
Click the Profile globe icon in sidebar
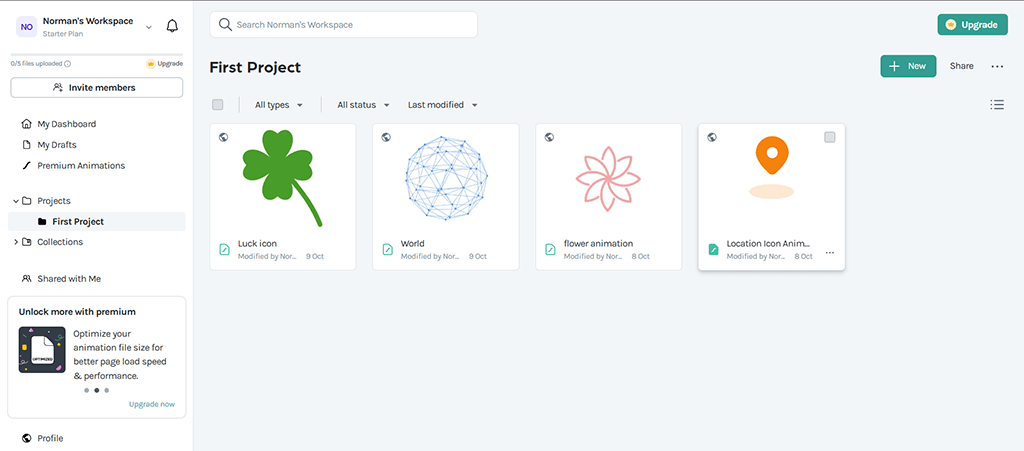[x=26, y=438]
